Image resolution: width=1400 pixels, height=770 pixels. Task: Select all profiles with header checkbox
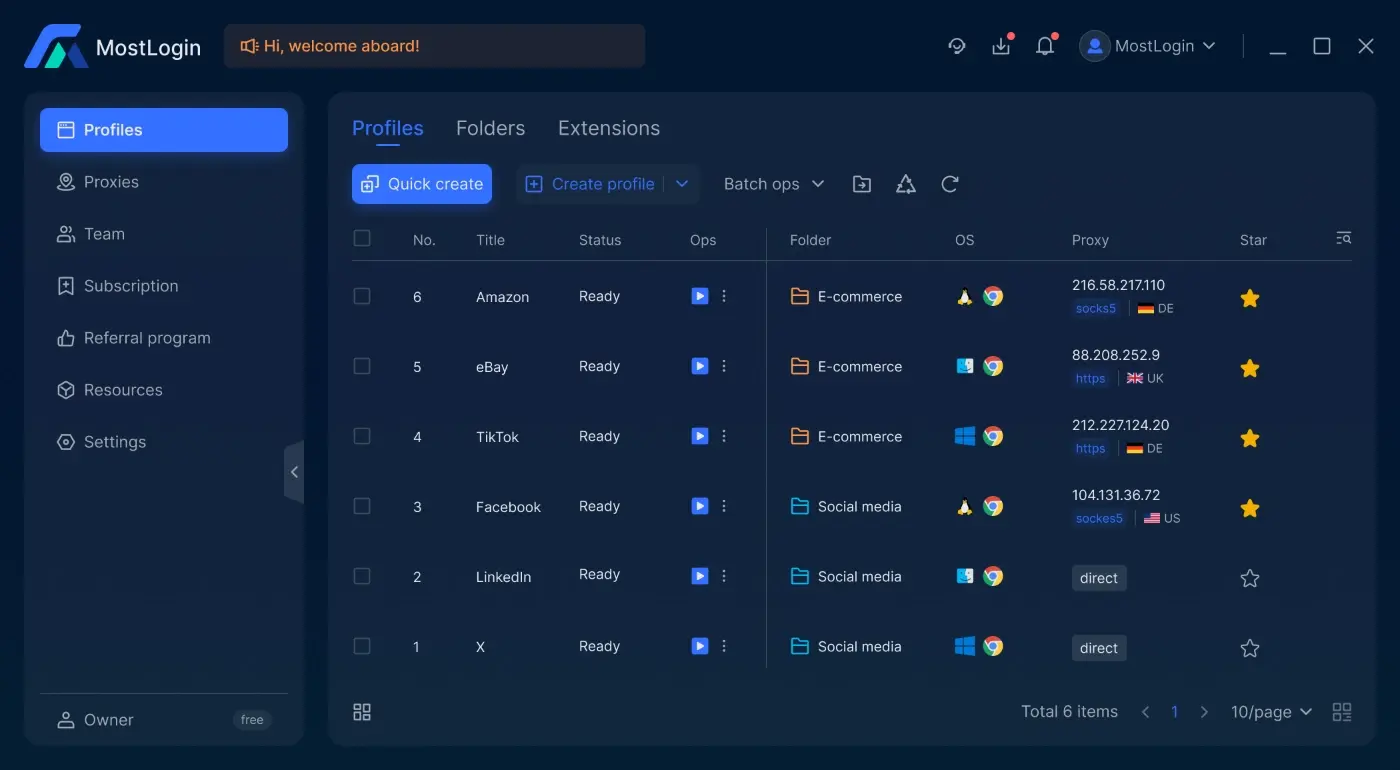[362, 238]
